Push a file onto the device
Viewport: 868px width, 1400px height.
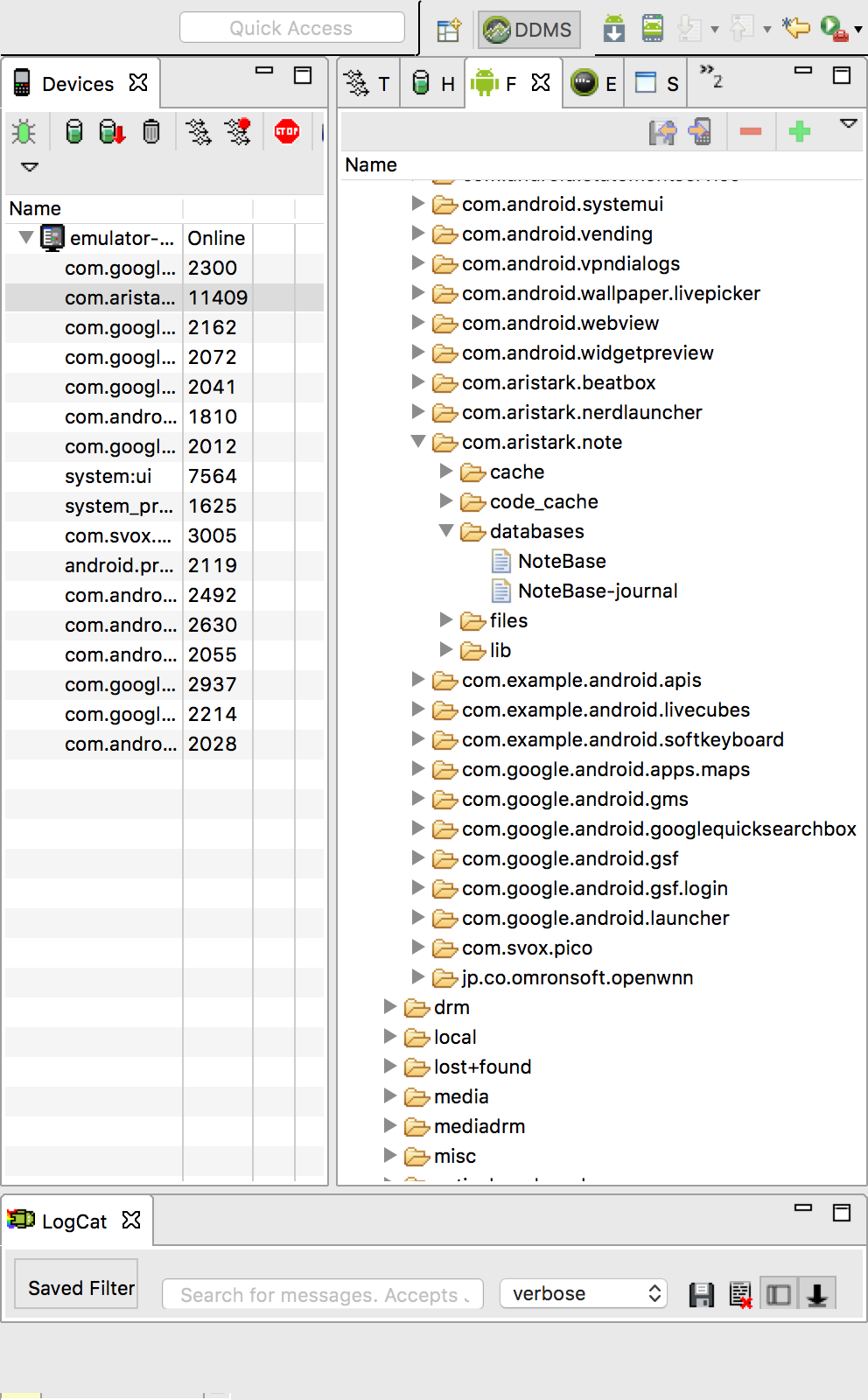700,132
